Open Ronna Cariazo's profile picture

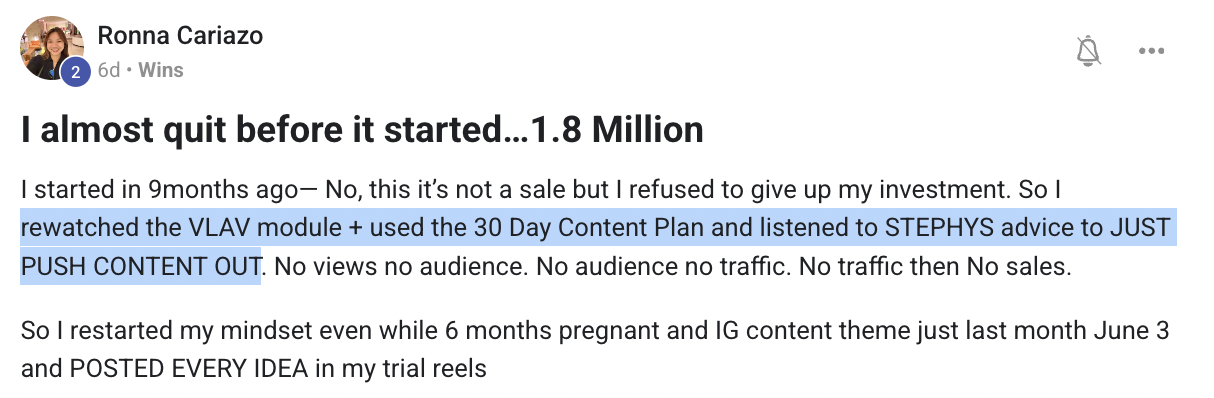50,46
